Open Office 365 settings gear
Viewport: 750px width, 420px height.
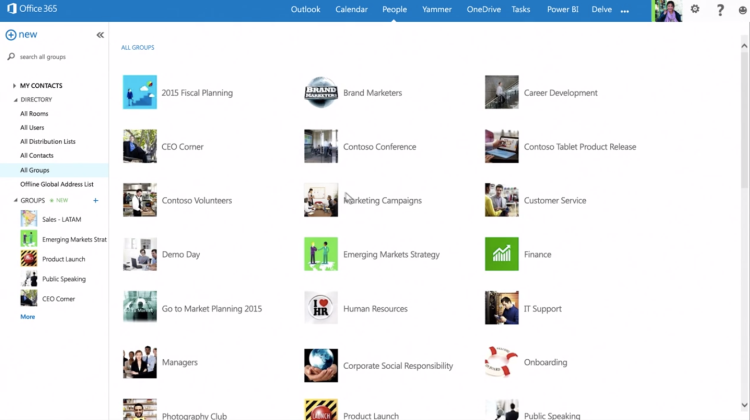pyautogui.click(x=695, y=9)
